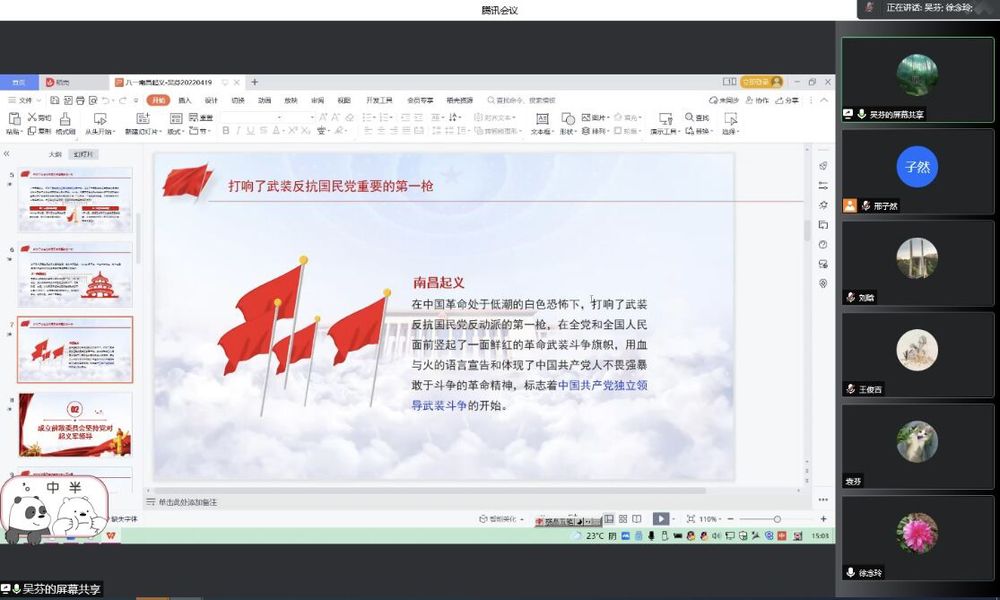This screenshot has height=600, width=1000.
Task: Click the Share button at top right
Action: pyautogui.click(x=788, y=100)
